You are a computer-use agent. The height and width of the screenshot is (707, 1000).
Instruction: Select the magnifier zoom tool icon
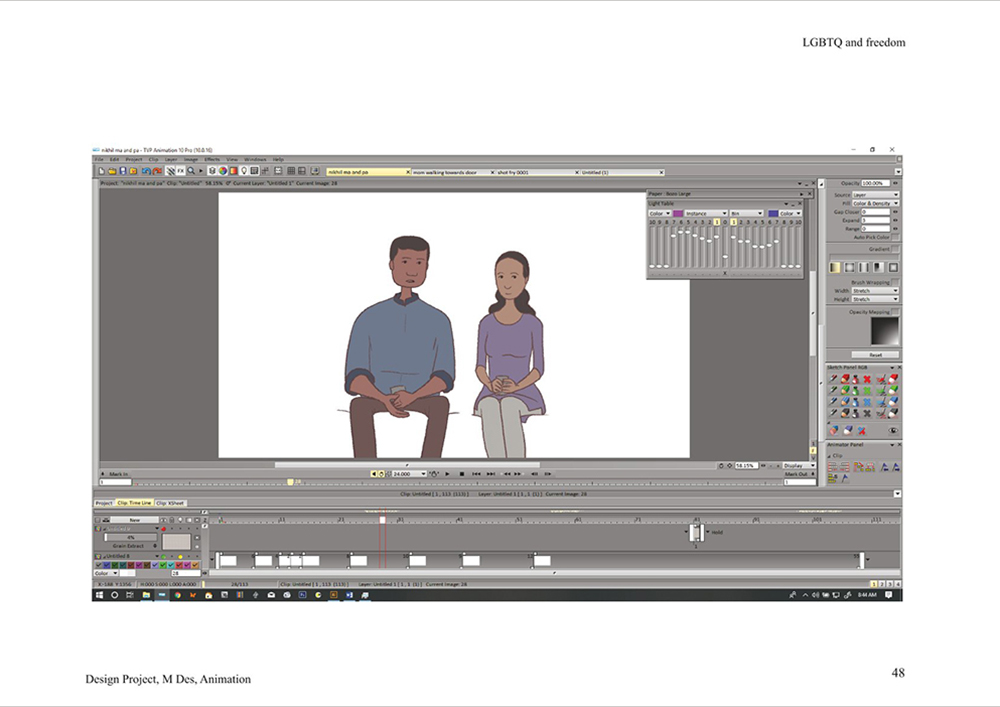(191, 171)
